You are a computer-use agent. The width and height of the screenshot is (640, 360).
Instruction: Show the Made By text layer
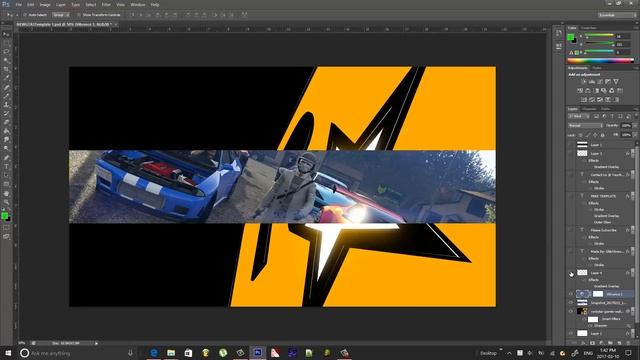pos(571,251)
